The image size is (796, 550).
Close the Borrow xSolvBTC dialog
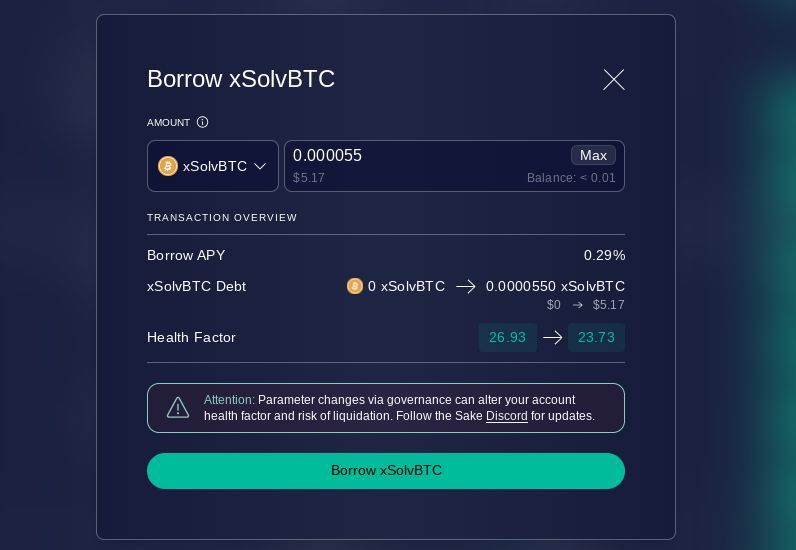(614, 80)
